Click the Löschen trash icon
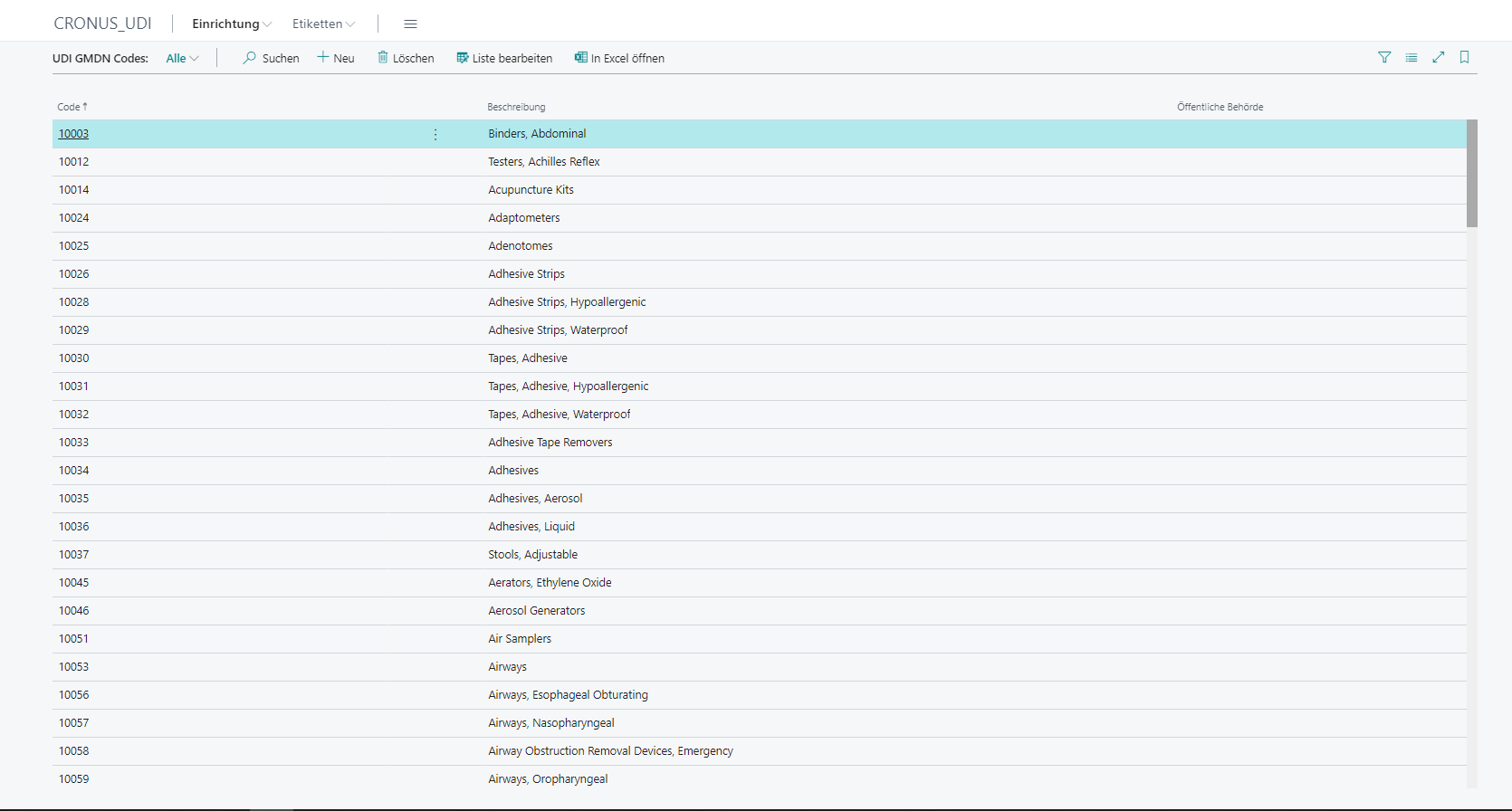1512x811 pixels. (x=383, y=58)
